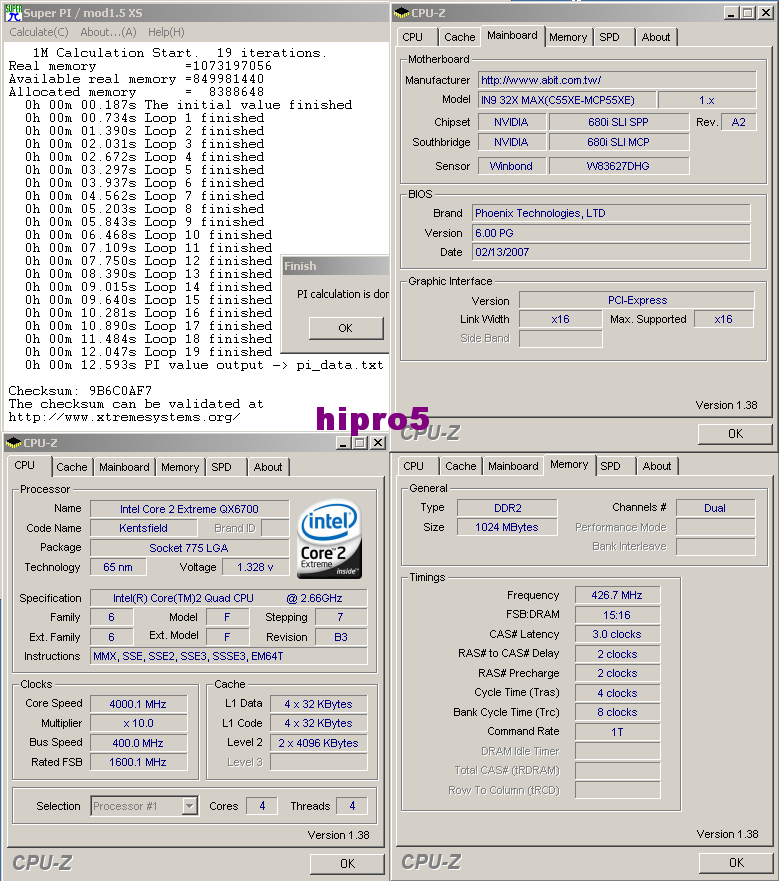Click the Code Name value Kentsfield
Screen dimensions: 779x881
pos(143,528)
